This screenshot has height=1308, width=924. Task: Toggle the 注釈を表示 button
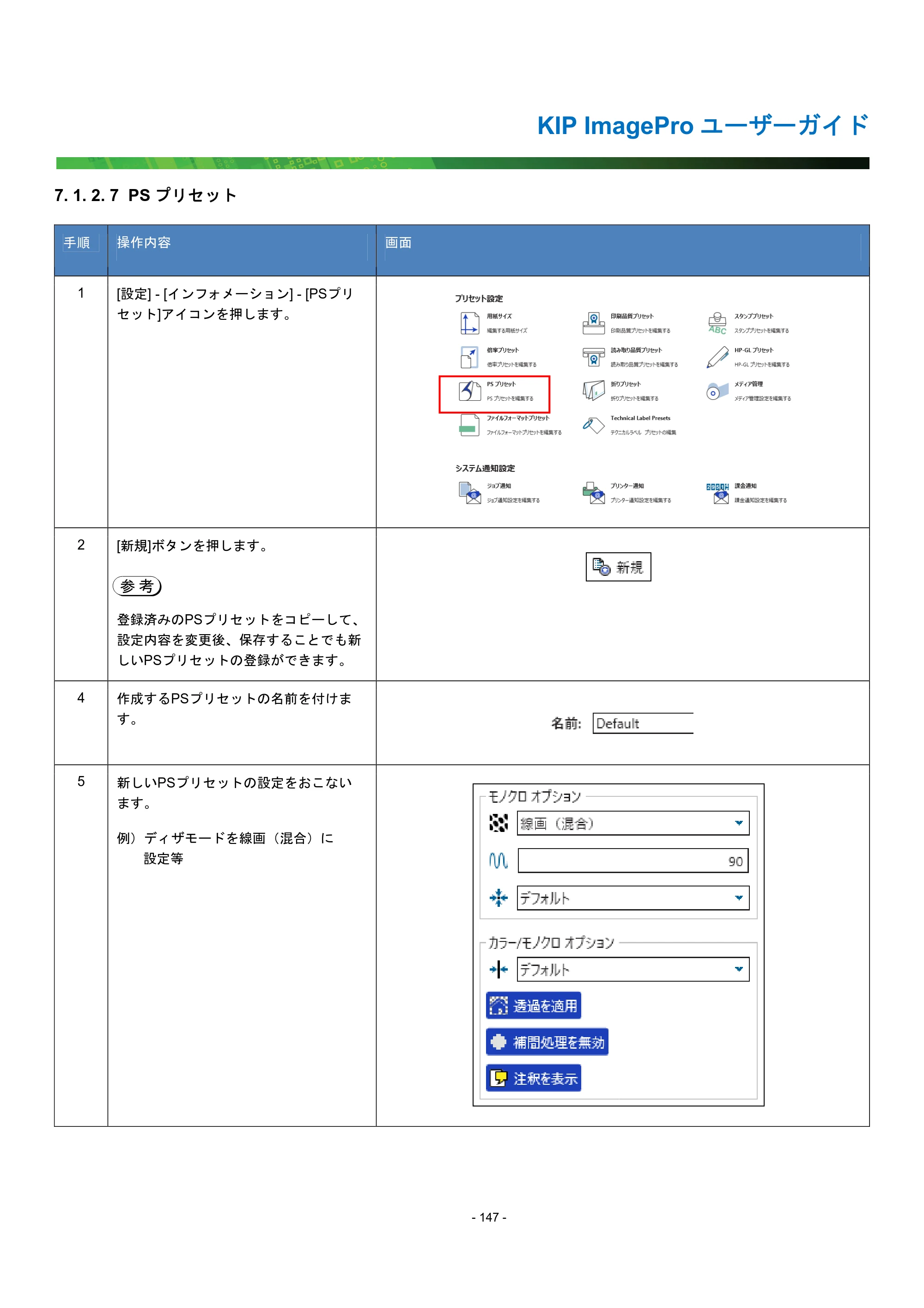tap(533, 1078)
